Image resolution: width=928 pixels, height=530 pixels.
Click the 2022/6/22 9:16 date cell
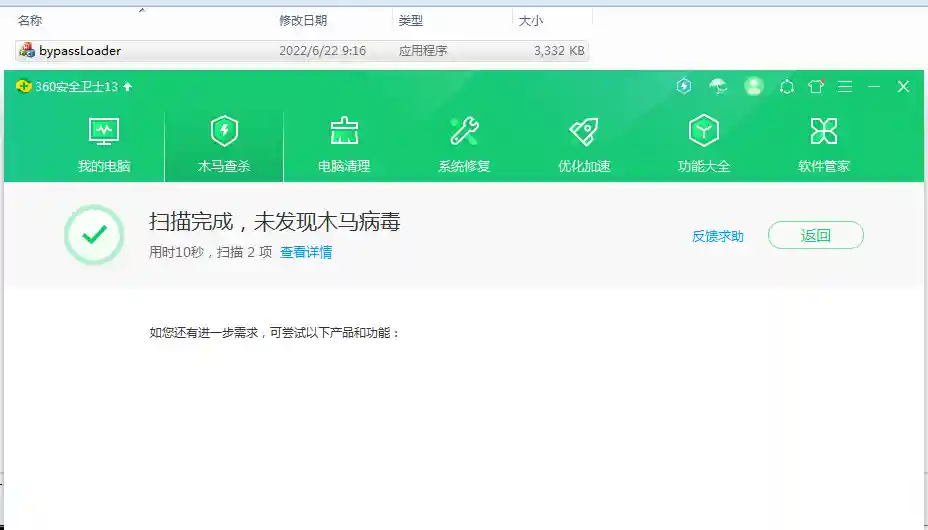(323, 51)
